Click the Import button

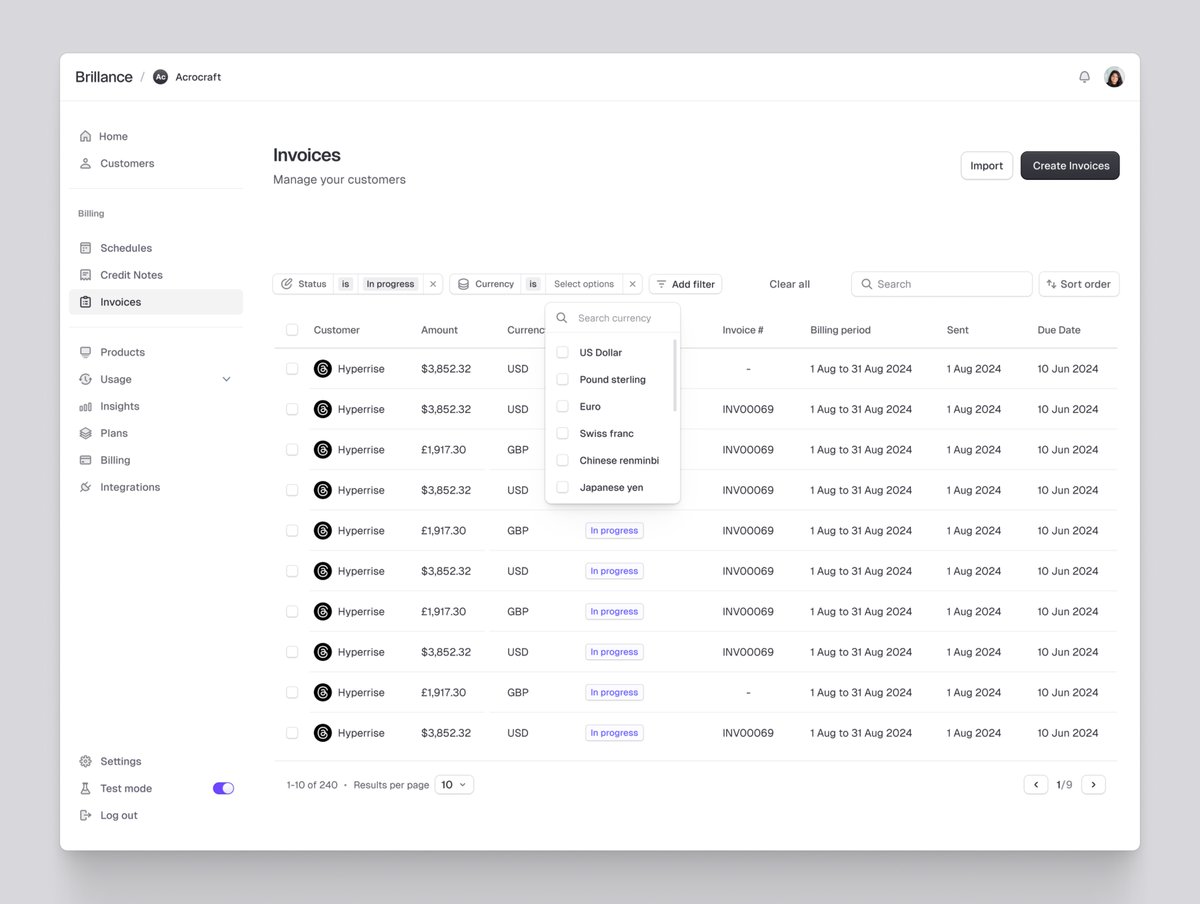(x=987, y=166)
